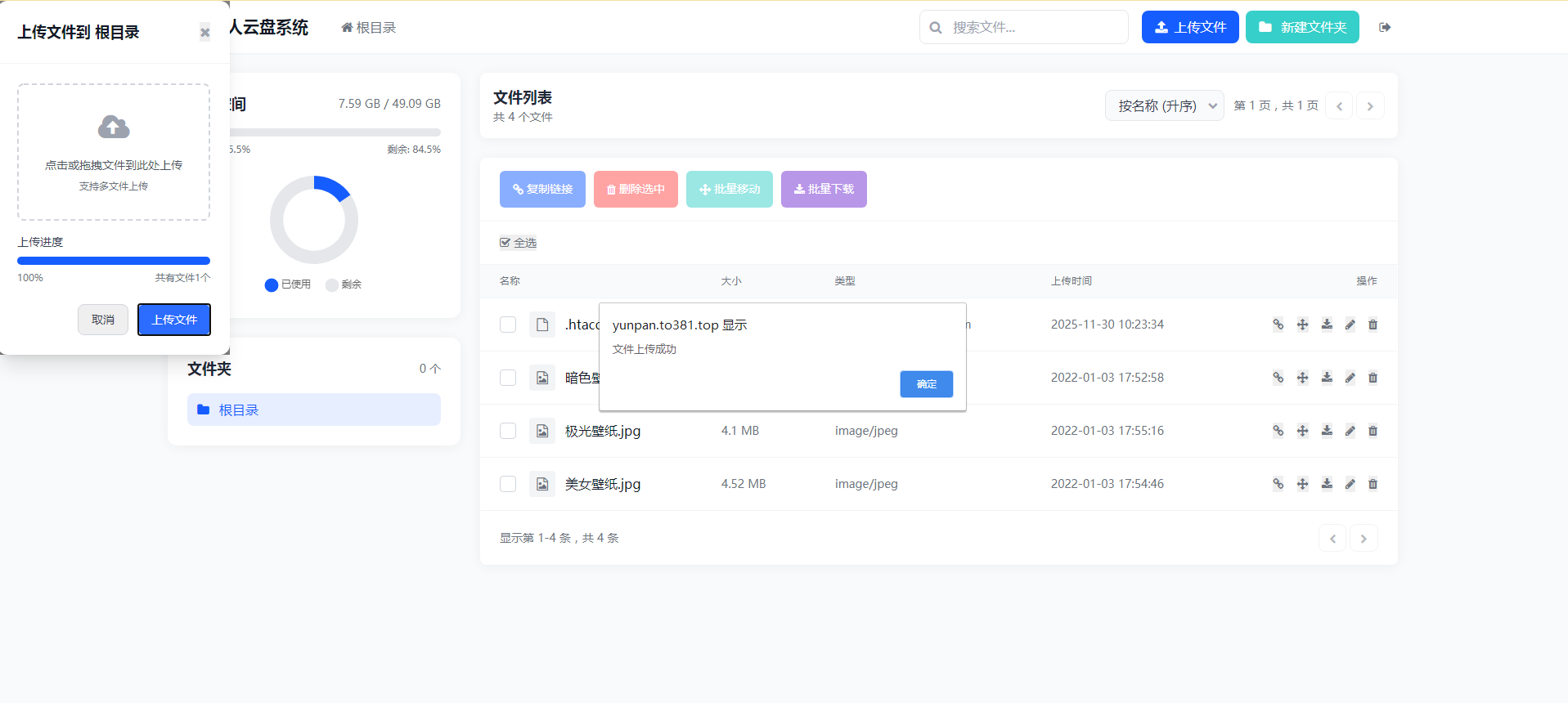The height and width of the screenshot is (703, 1568).
Task: Rename 美女壁纸.jpg via the pencil icon
Action: pos(1350,484)
